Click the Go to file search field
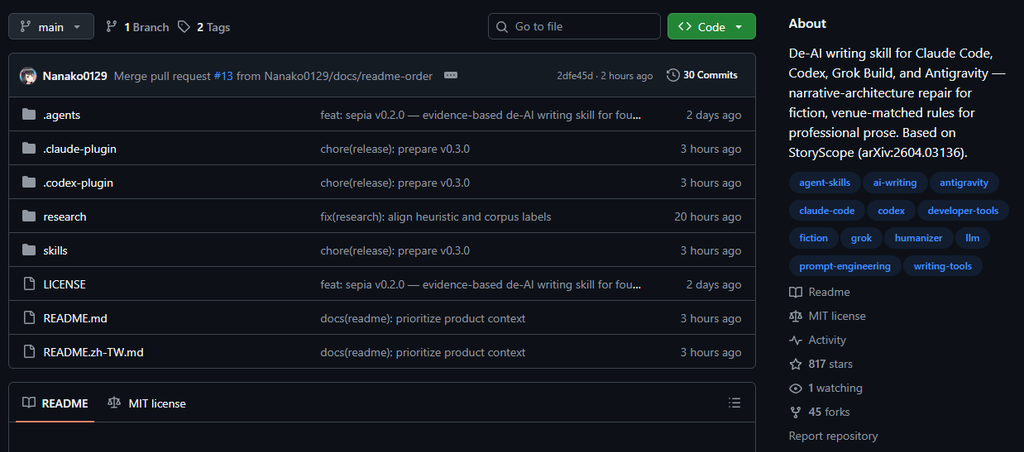The height and width of the screenshot is (452, 1024). point(574,27)
